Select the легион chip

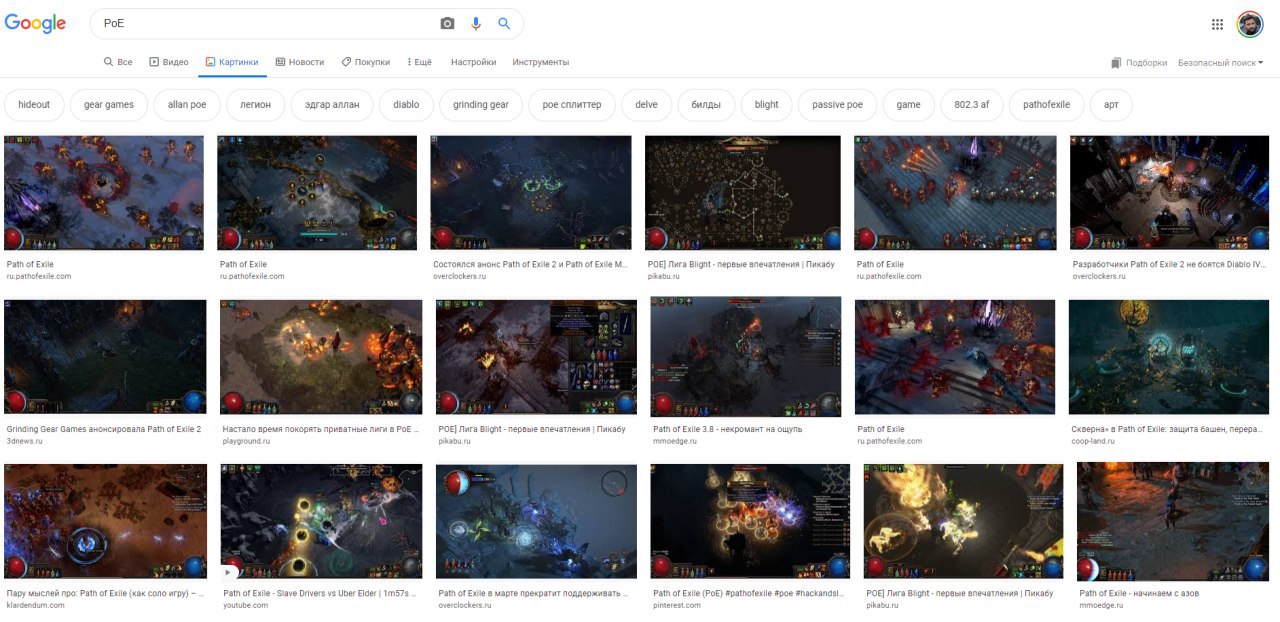pyautogui.click(x=255, y=105)
